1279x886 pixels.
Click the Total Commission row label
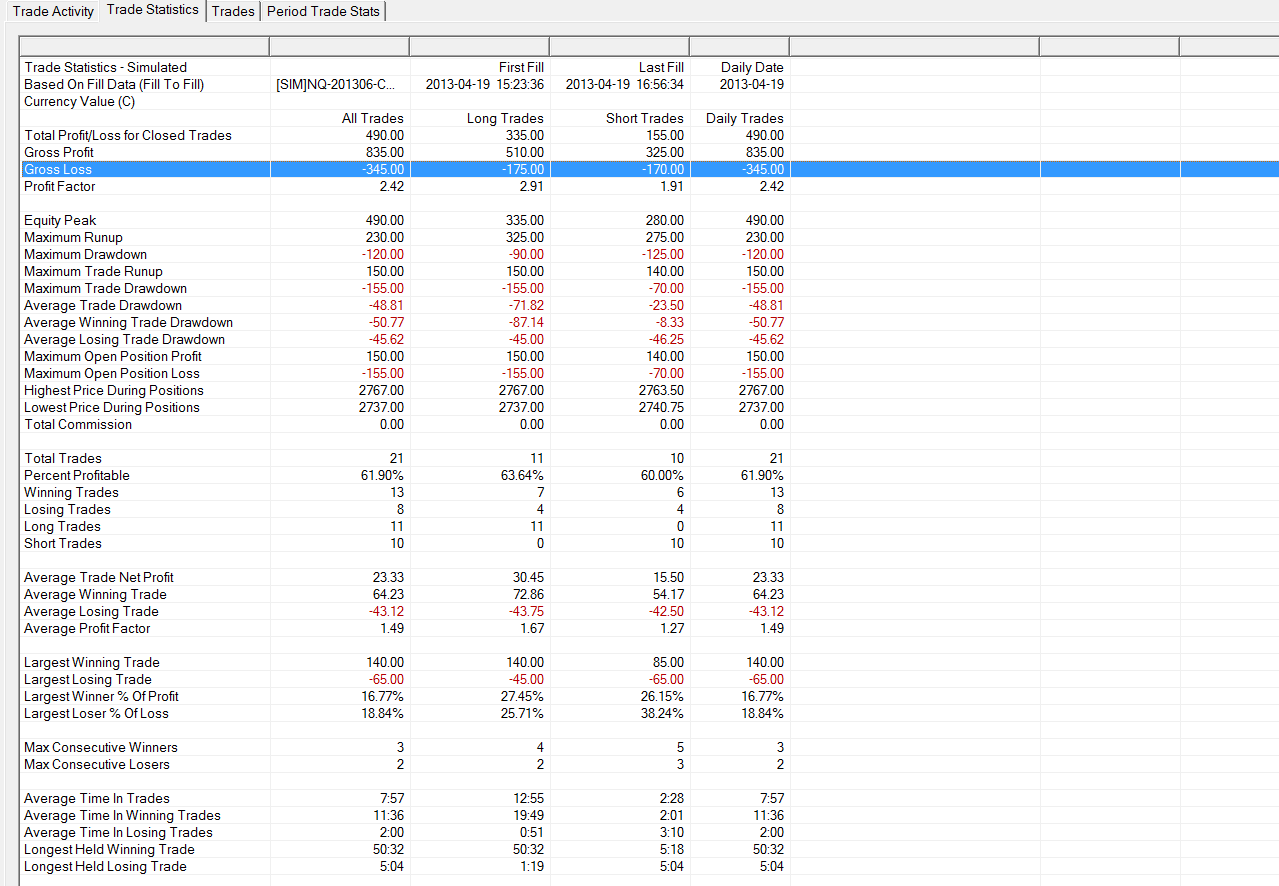click(78, 425)
